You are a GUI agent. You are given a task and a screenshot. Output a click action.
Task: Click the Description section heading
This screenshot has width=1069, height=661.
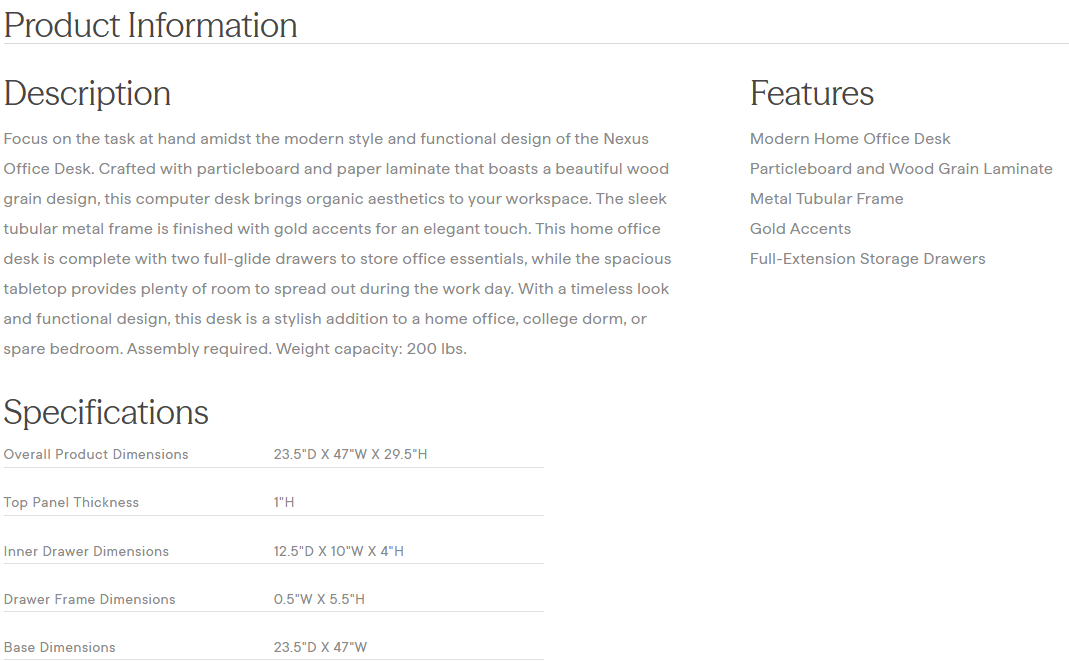click(87, 93)
